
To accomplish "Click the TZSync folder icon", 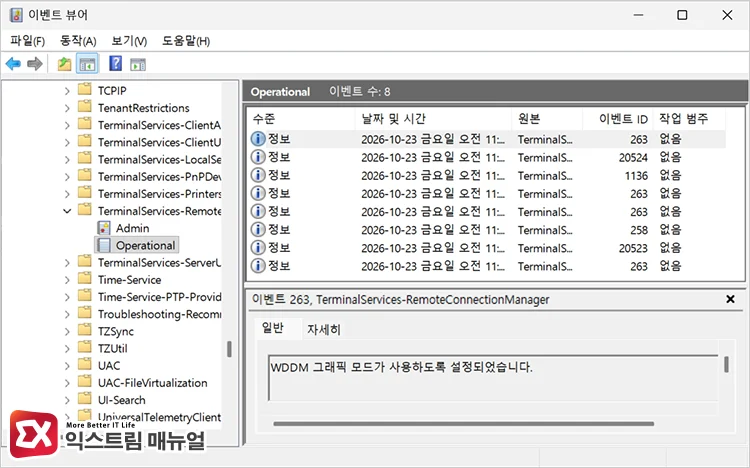I will [x=85, y=330].
